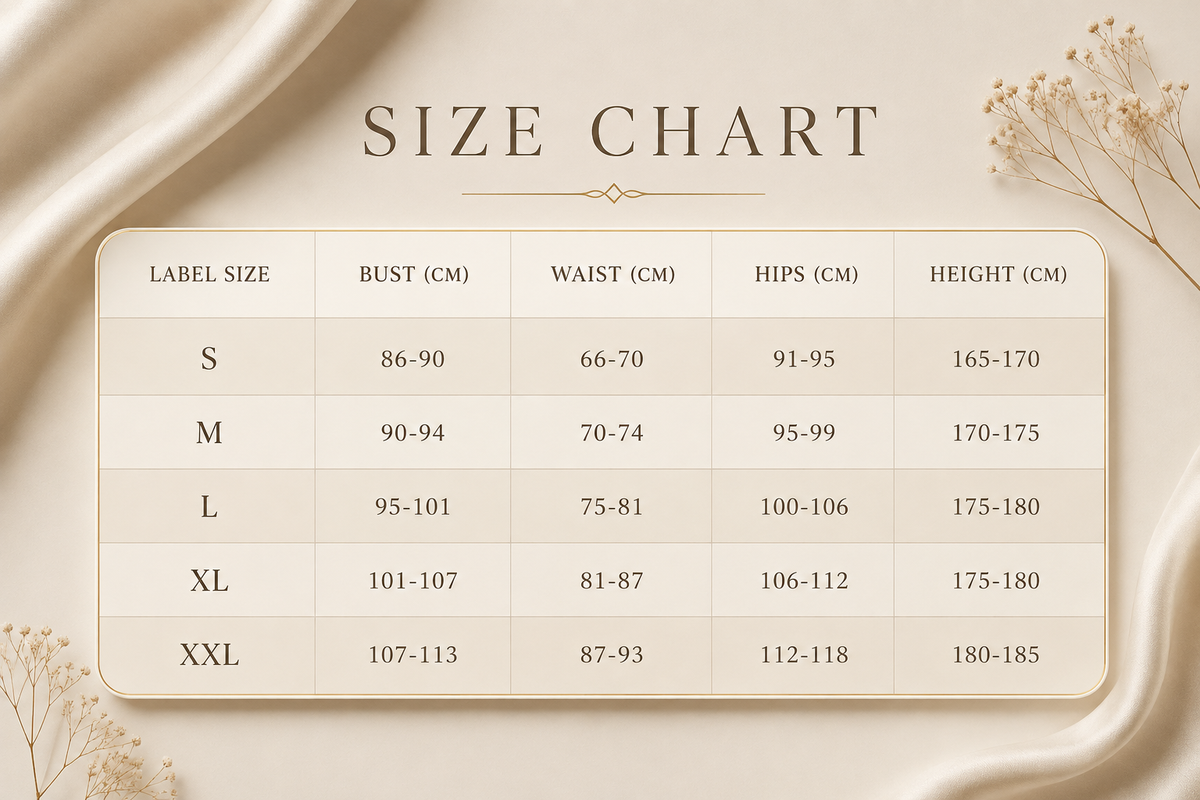
Task: Click the SIZE CHART title
Action: pyautogui.click(x=620, y=129)
